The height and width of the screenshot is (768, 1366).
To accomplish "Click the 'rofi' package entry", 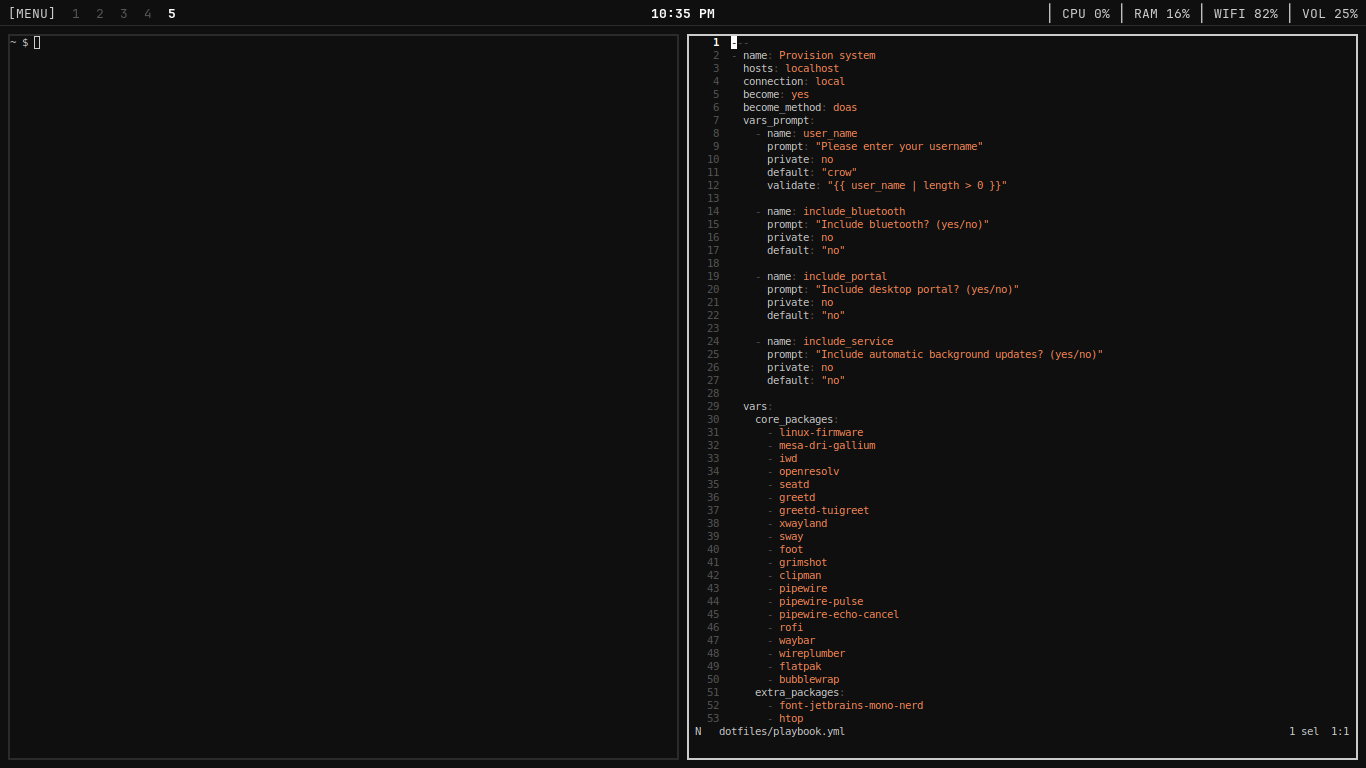I will coord(791,628).
